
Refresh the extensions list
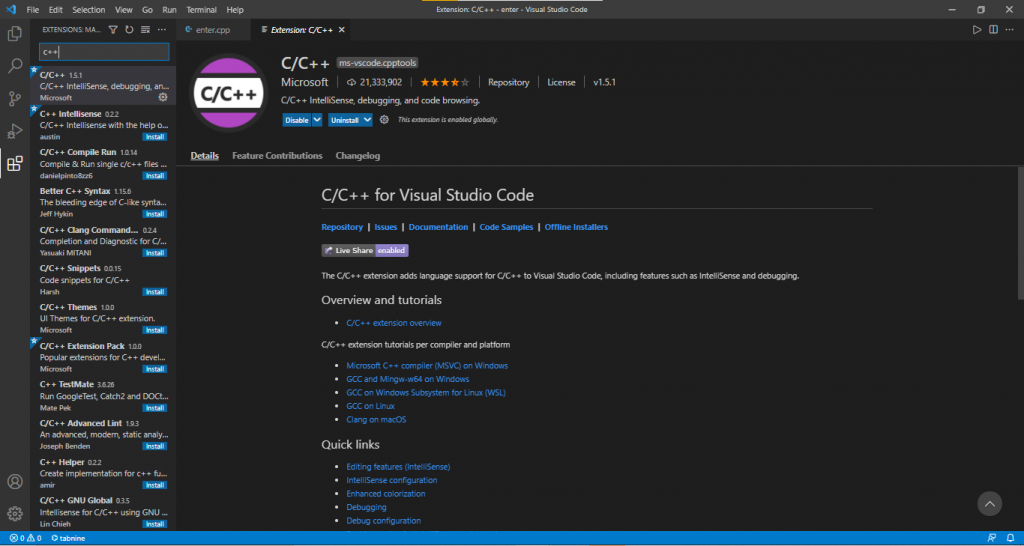[129, 29]
